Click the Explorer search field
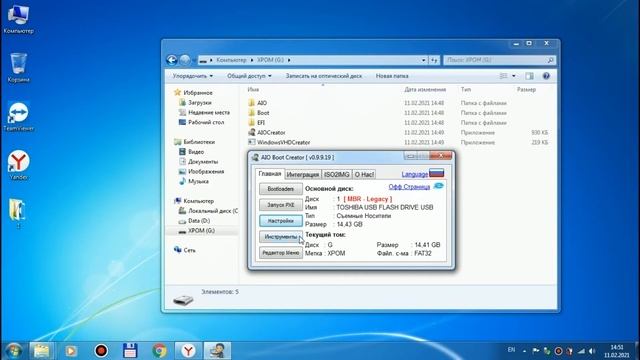The image size is (640, 360). 500,60
